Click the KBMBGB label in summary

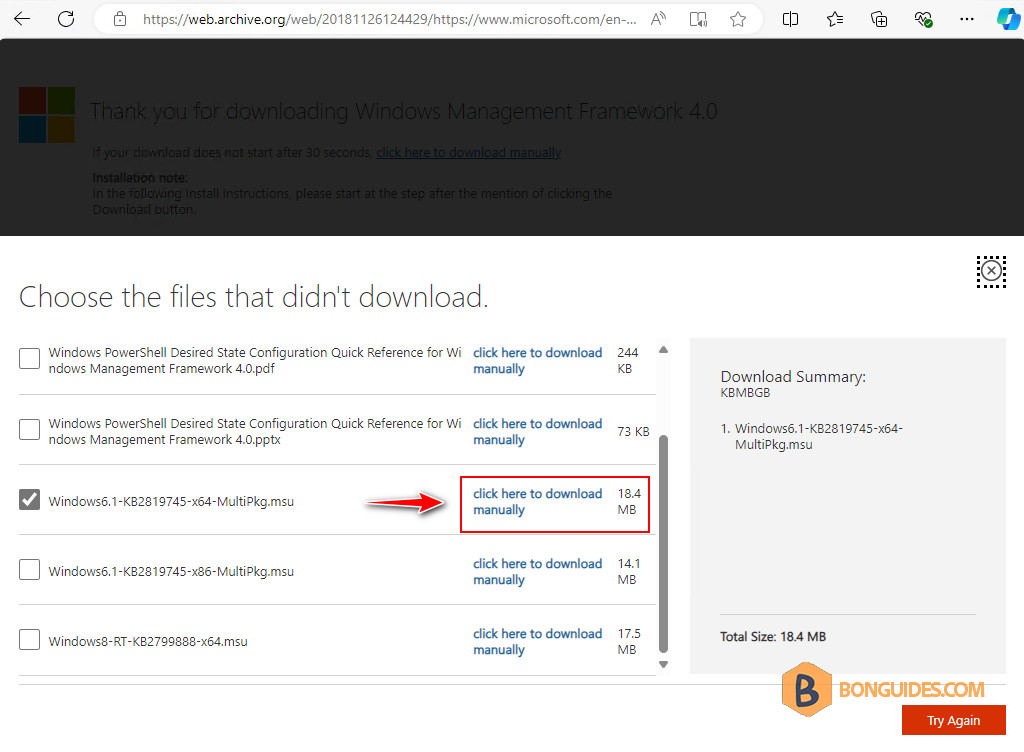(x=745, y=393)
